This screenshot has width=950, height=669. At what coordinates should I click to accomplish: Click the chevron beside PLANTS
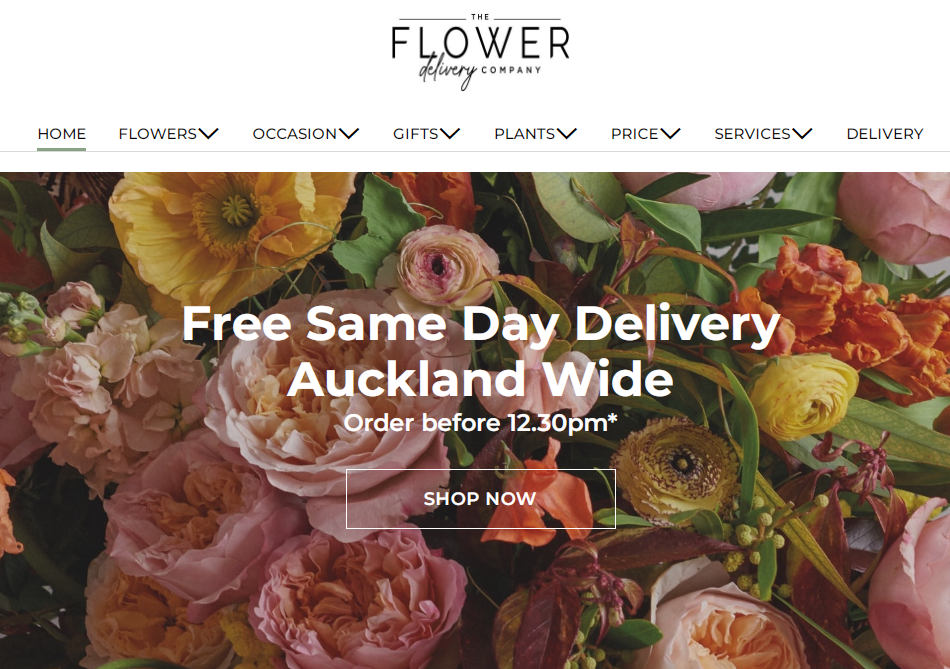(567, 134)
